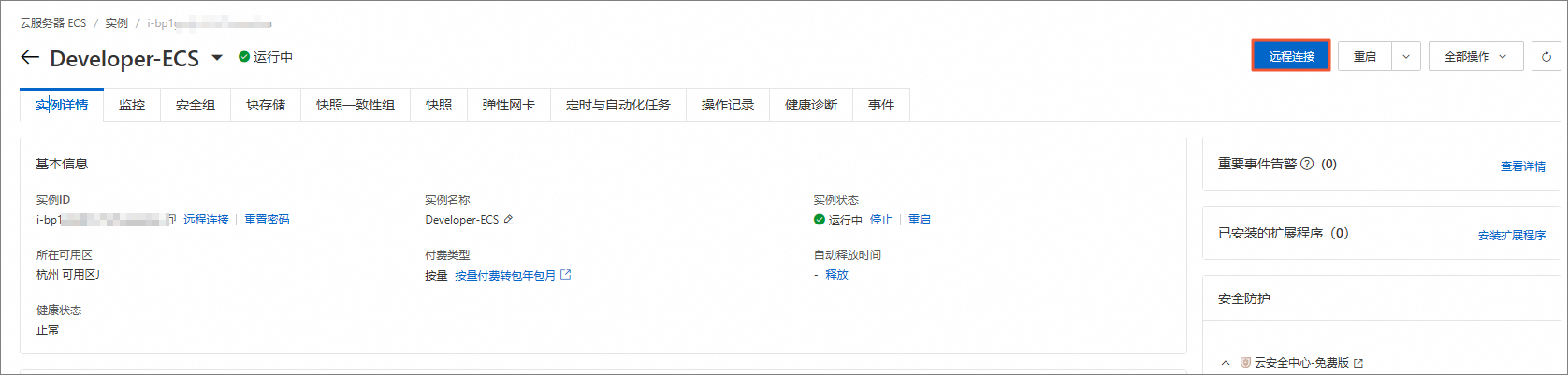Click the 远程连接 button at top right
This screenshot has height=375, width=1568.
click(1291, 56)
